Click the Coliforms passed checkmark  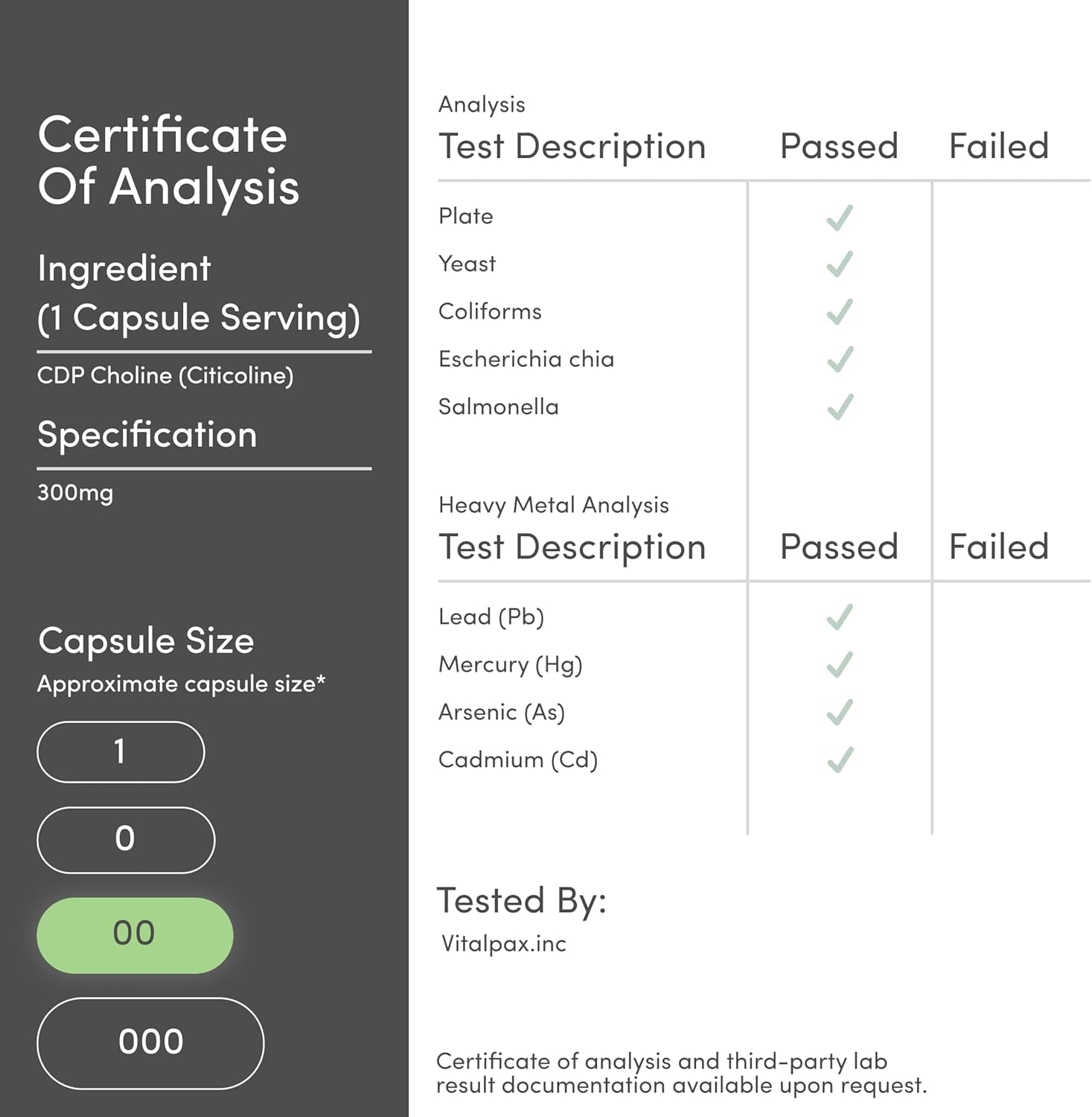pyautogui.click(x=840, y=312)
